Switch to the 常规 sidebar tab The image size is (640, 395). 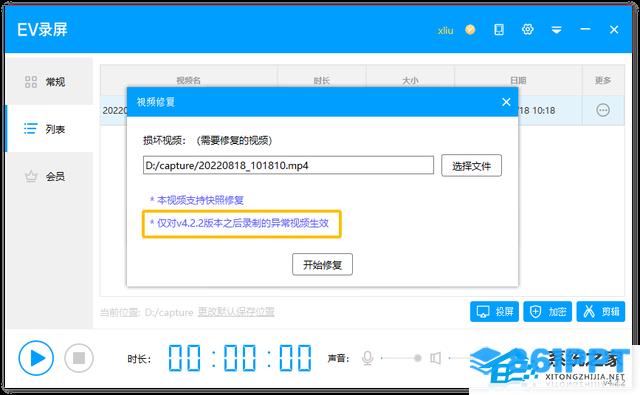(x=50, y=82)
